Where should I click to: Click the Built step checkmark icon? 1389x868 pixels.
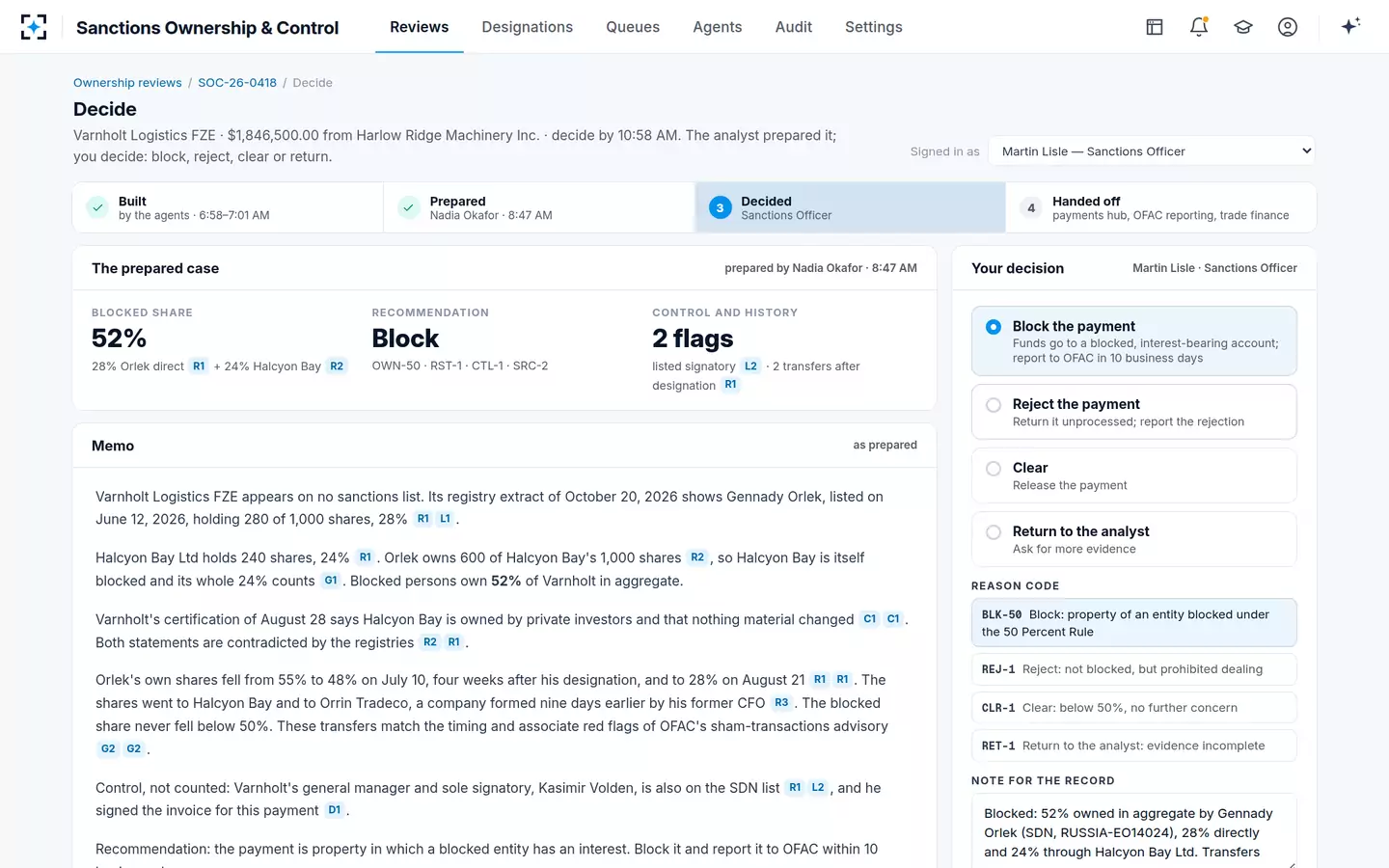[97, 207]
